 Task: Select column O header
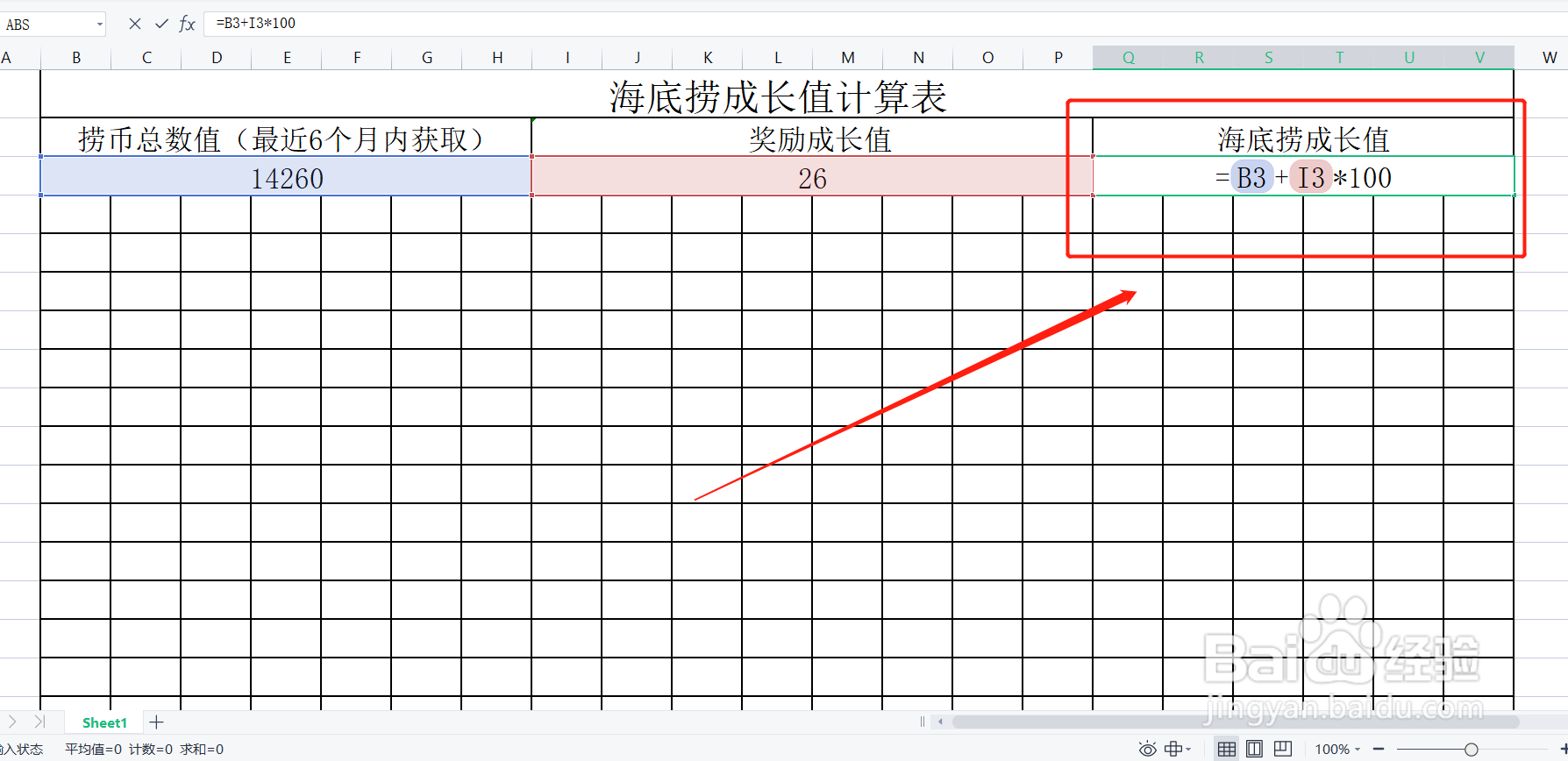[x=988, y=58]
